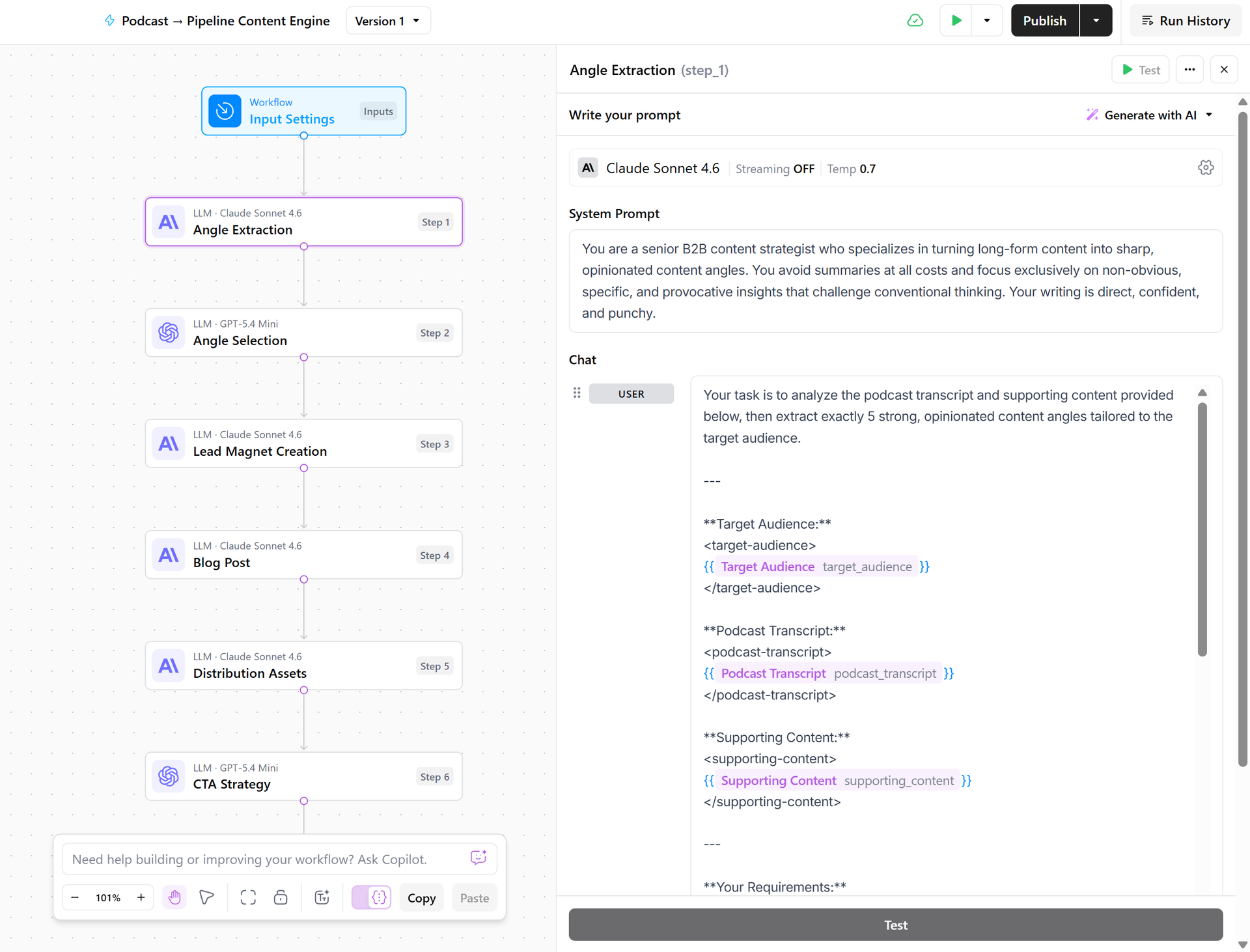The width and height of the screenshot is (1250, 952).
Task: Open the three-dots more options menu
Action: click(x=1189, y=70)
